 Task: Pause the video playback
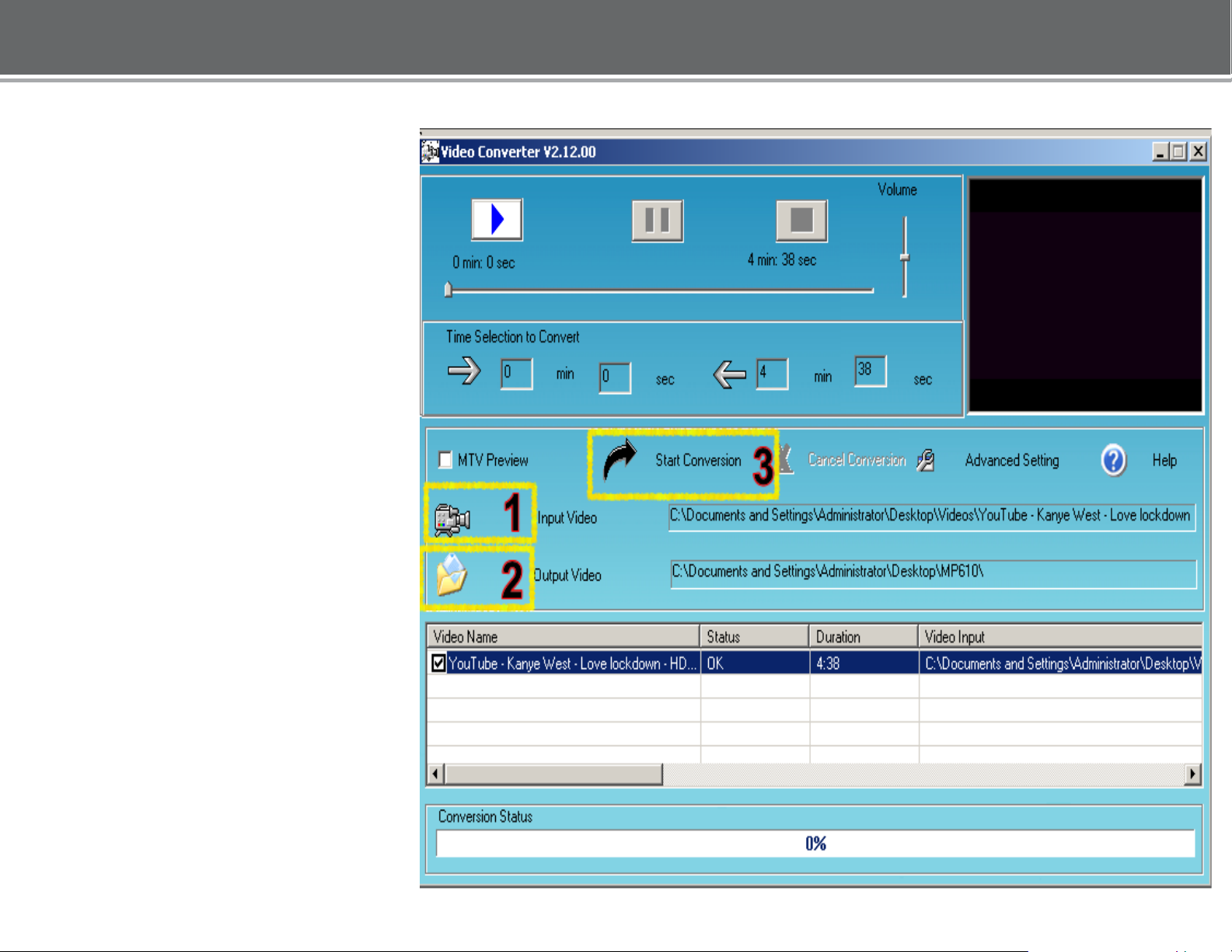pyautogui.click(x=658, y=221)
